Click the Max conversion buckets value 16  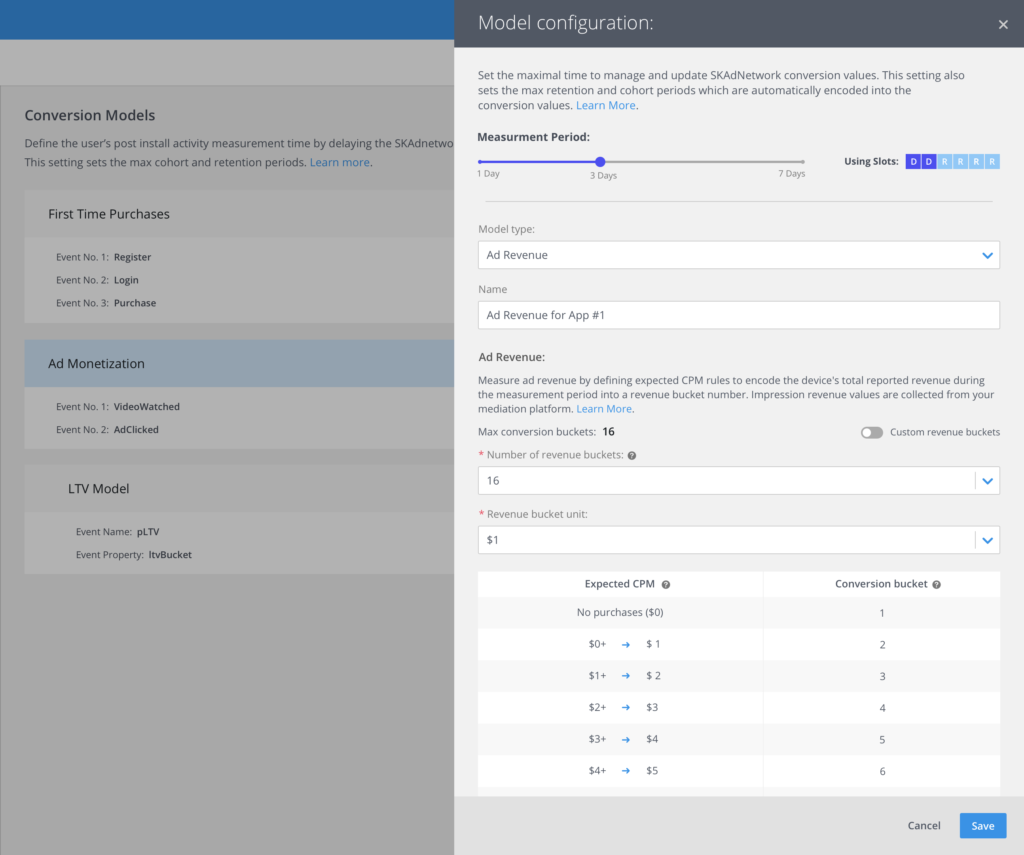pos(608,432)
